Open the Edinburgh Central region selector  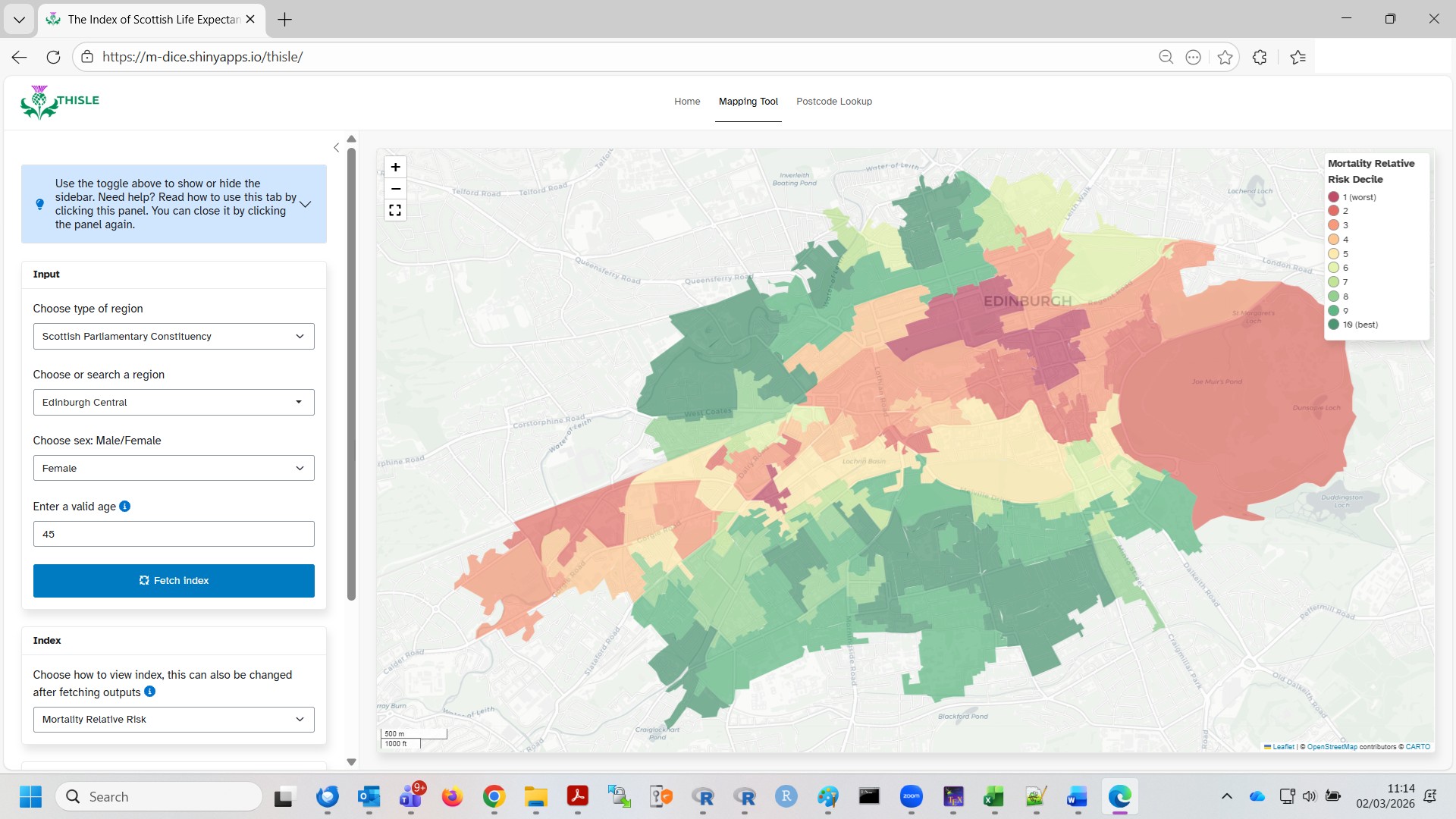173,402
